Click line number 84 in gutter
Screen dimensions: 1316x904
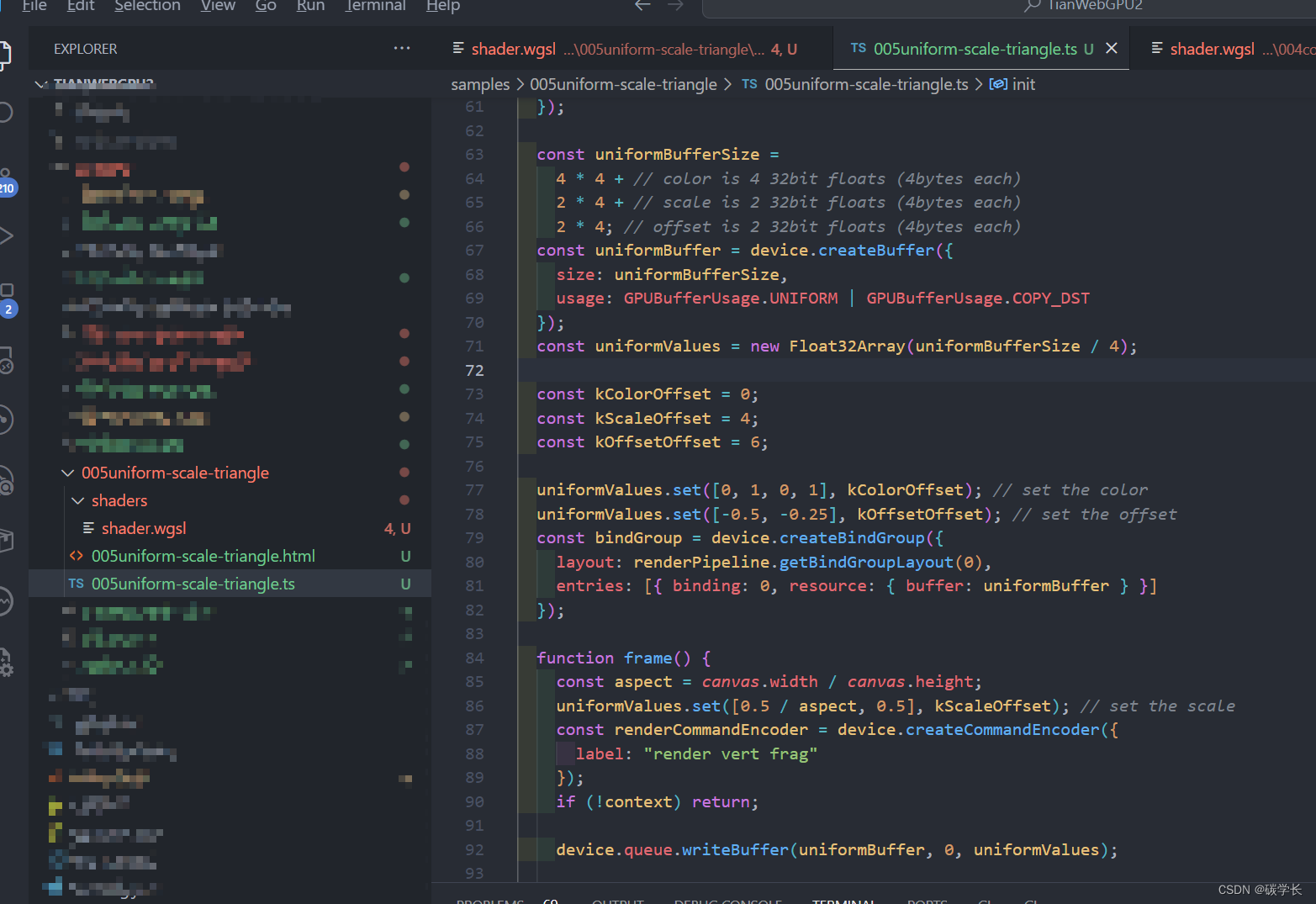pos(474,658)
